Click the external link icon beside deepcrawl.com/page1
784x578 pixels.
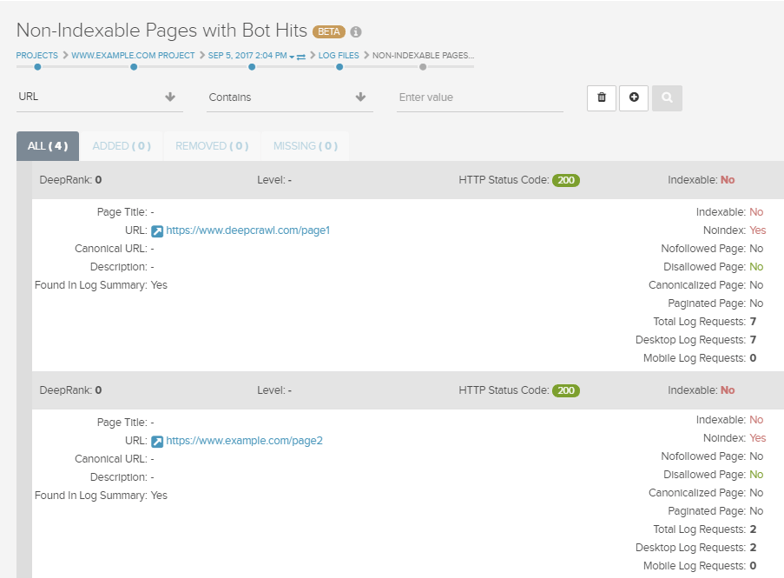(157, 231)
